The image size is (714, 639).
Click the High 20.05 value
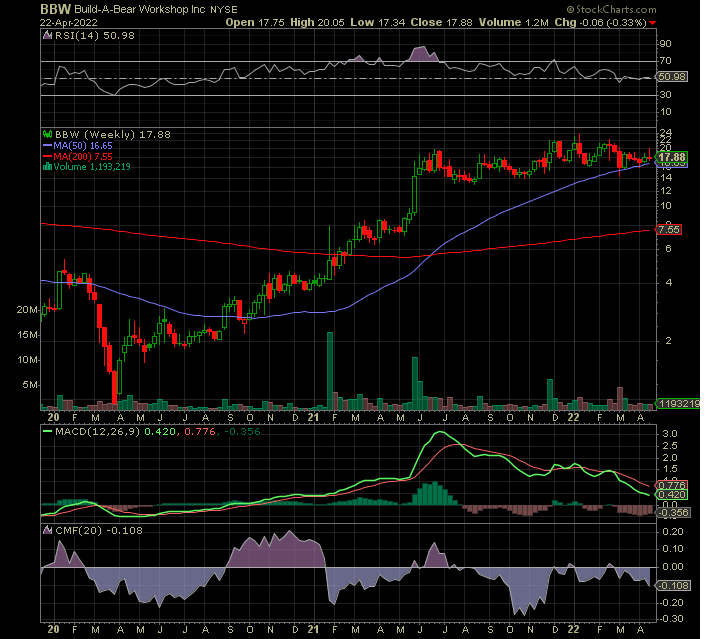pos(317,22)
